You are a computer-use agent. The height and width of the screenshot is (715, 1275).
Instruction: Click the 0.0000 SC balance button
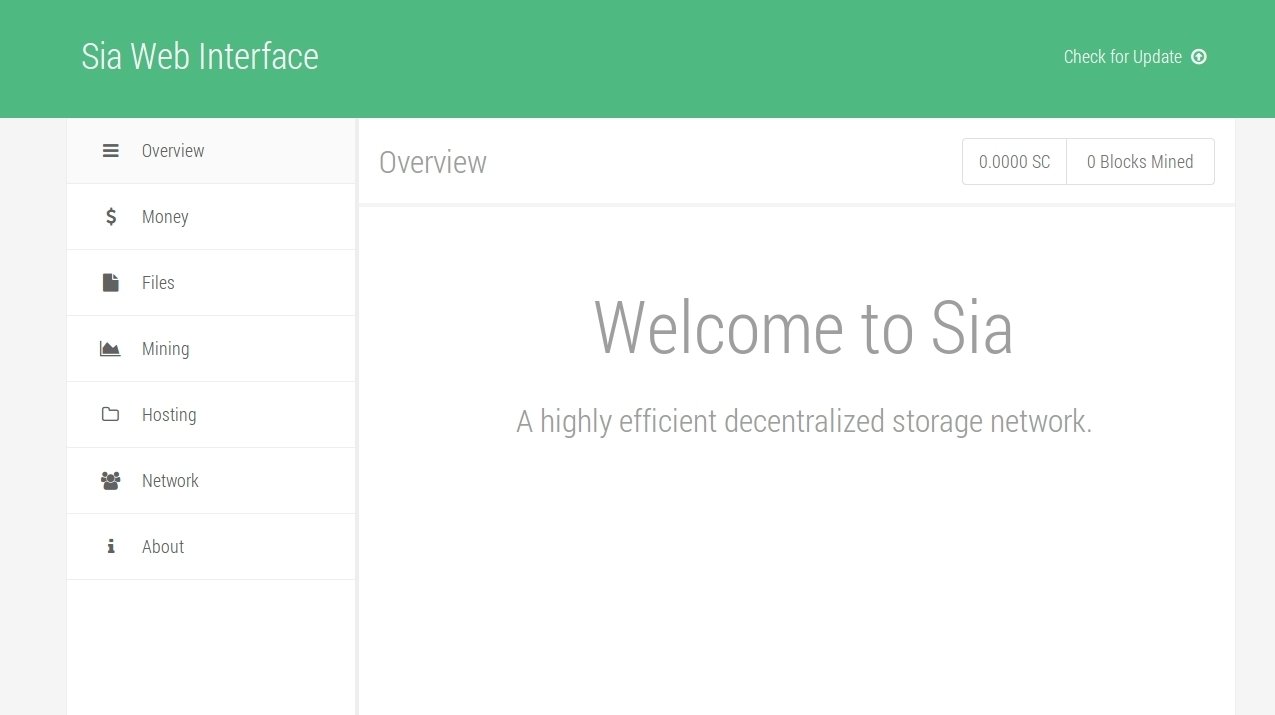[1014, 162]
